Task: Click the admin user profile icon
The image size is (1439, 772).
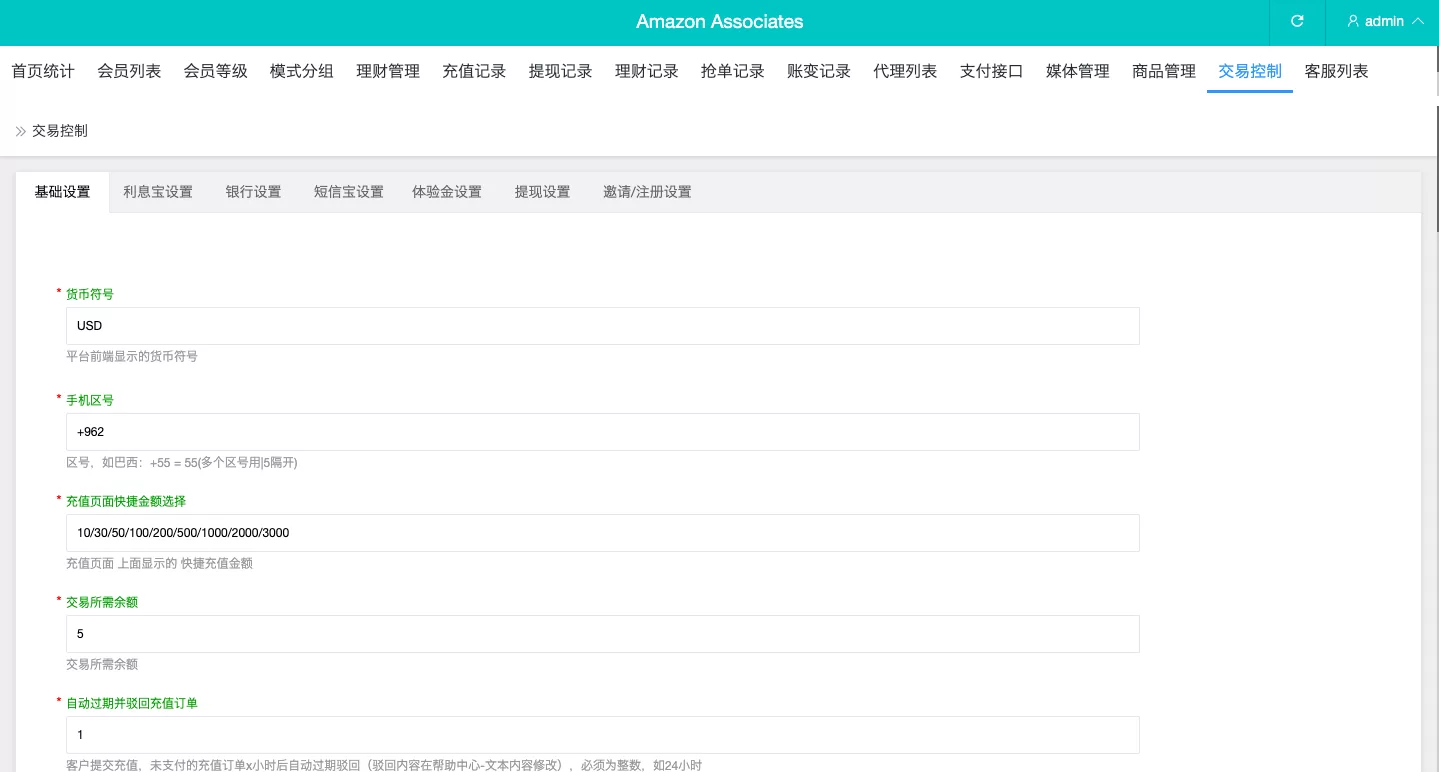Action: pos(1353,21)
